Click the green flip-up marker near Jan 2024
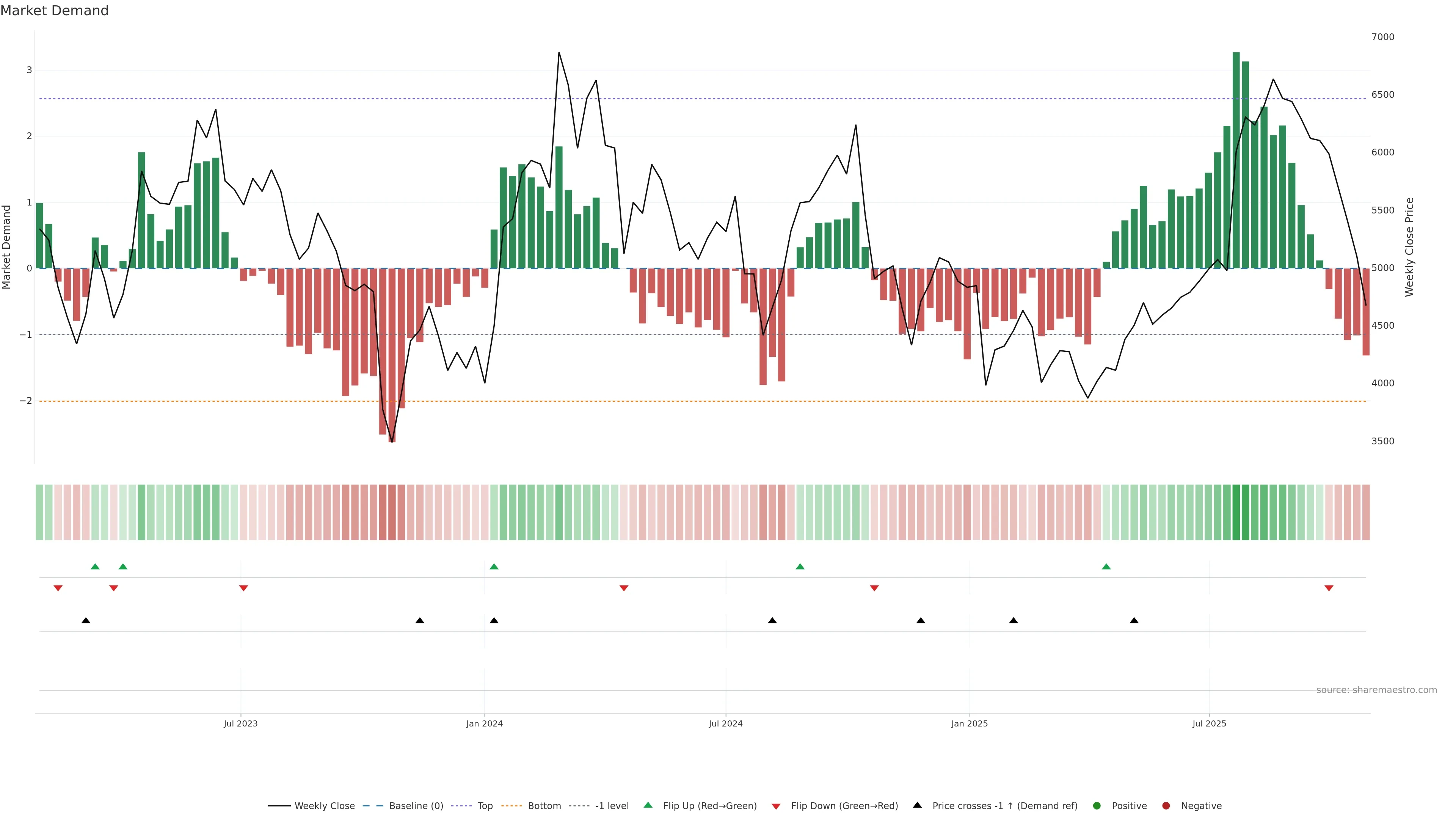This screenshot has width=1456, height=819. 494,567
